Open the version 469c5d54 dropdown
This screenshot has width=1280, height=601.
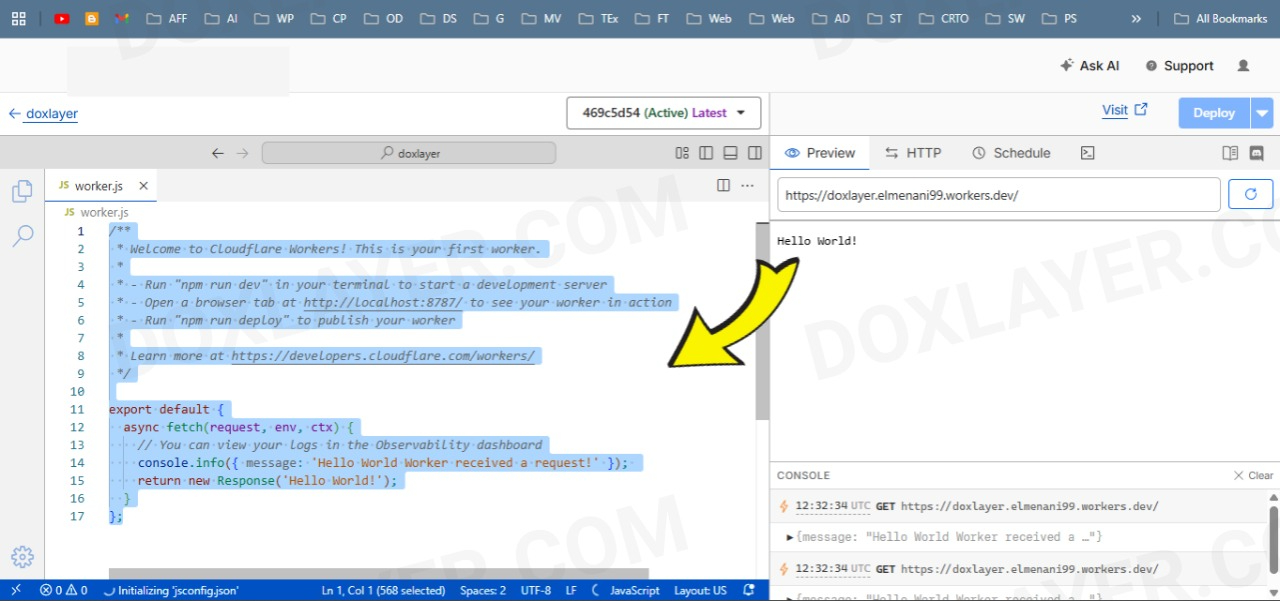[664, 113]
